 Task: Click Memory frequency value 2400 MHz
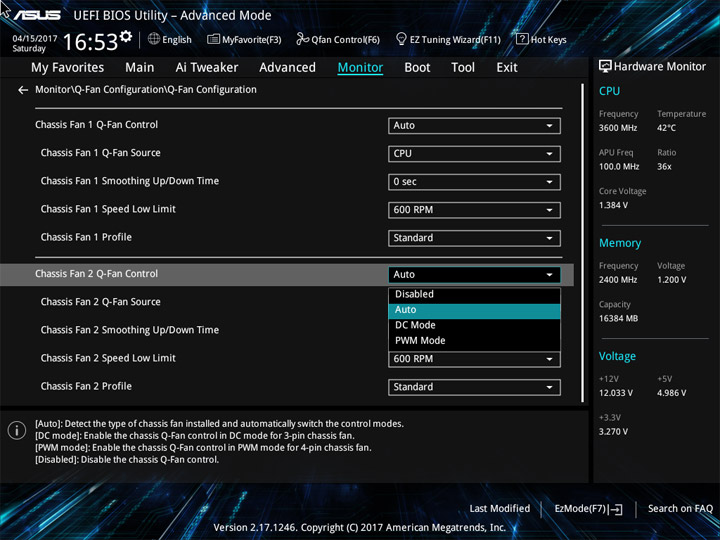click(618, 280)
